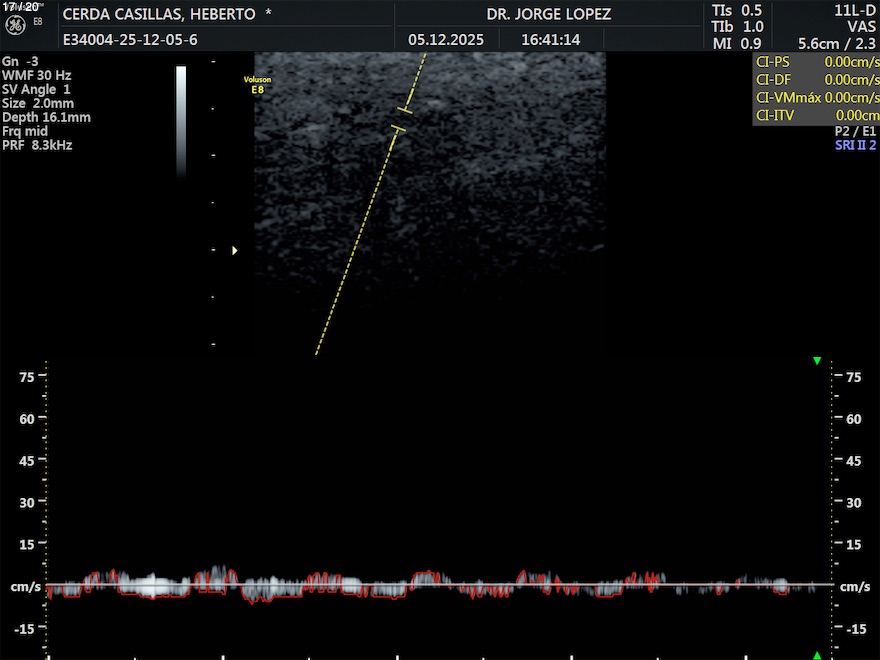Image resolution: width=880 pixels, height=660 pixels.
Task: Click the PRF 8.3kHz parameter
Action: (x=37, y=146)
